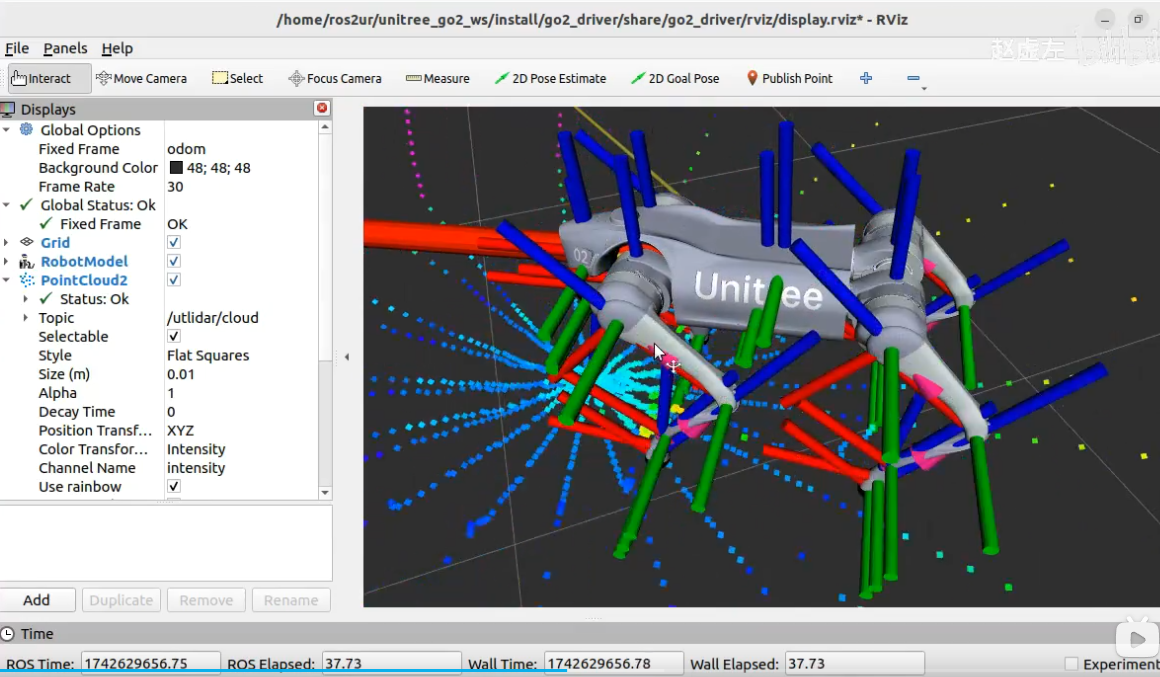The width and height of the screenshot is (1160, 677).
Task: Click the Global Options gear icon
Action: click(27, 129)
